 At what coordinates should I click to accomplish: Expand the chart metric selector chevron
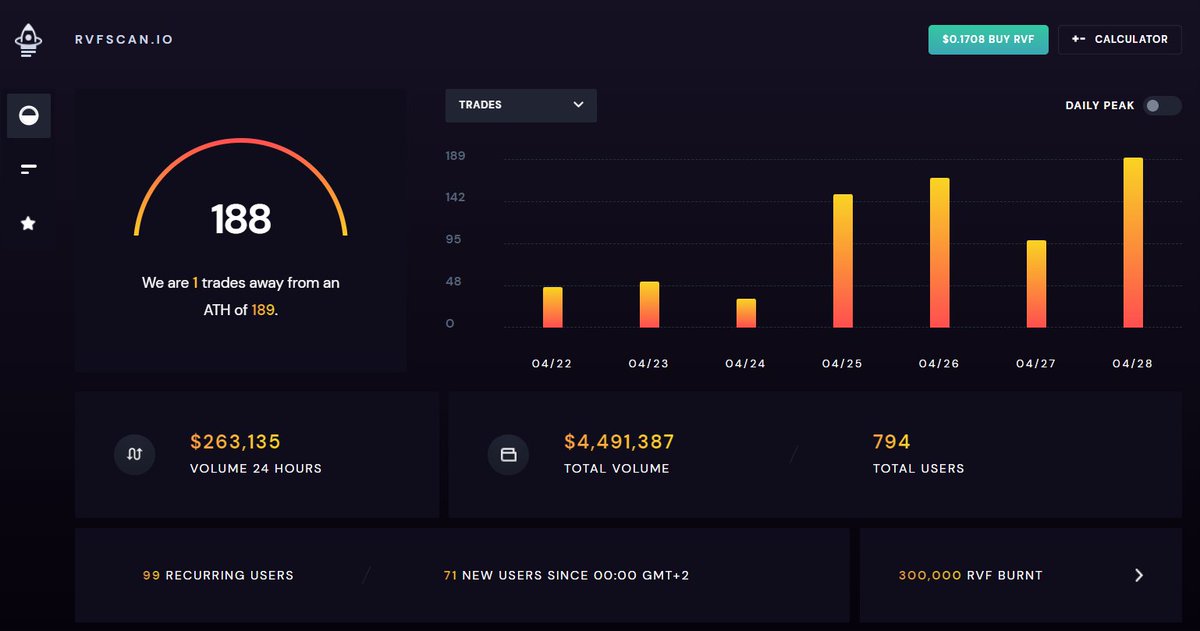coord(578,105)
